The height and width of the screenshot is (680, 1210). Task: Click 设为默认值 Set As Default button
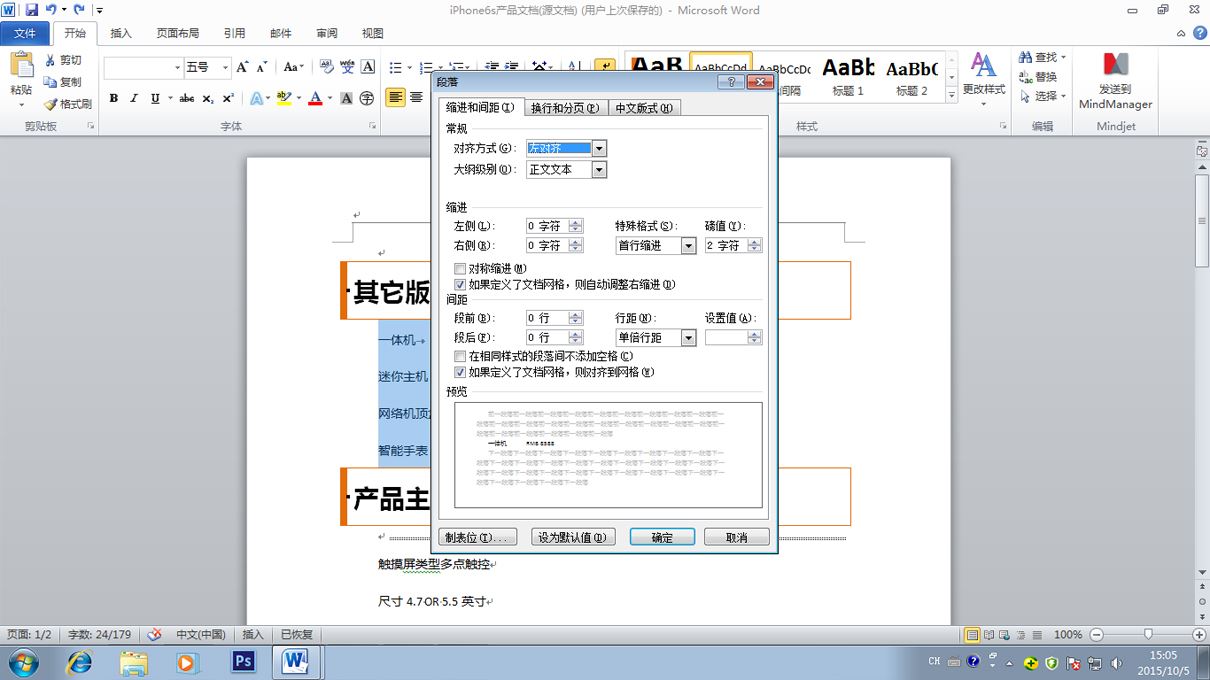(x=573, y=537)
